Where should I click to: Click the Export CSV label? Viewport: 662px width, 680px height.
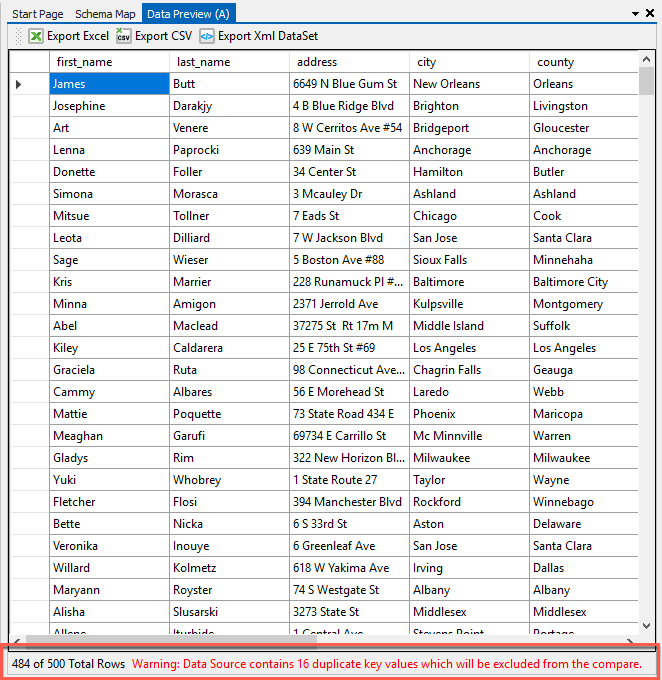[x=163, y=36]
